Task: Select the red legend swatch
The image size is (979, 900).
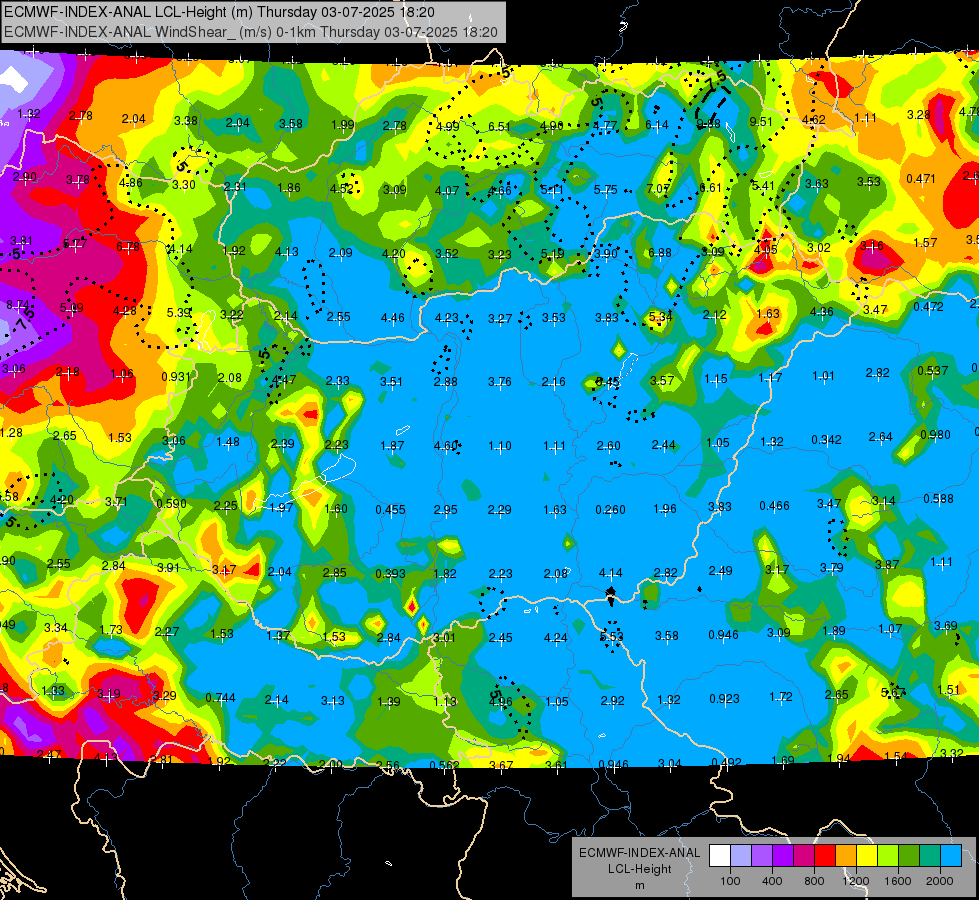Action: pyautogui.click(x=825, y=856)
